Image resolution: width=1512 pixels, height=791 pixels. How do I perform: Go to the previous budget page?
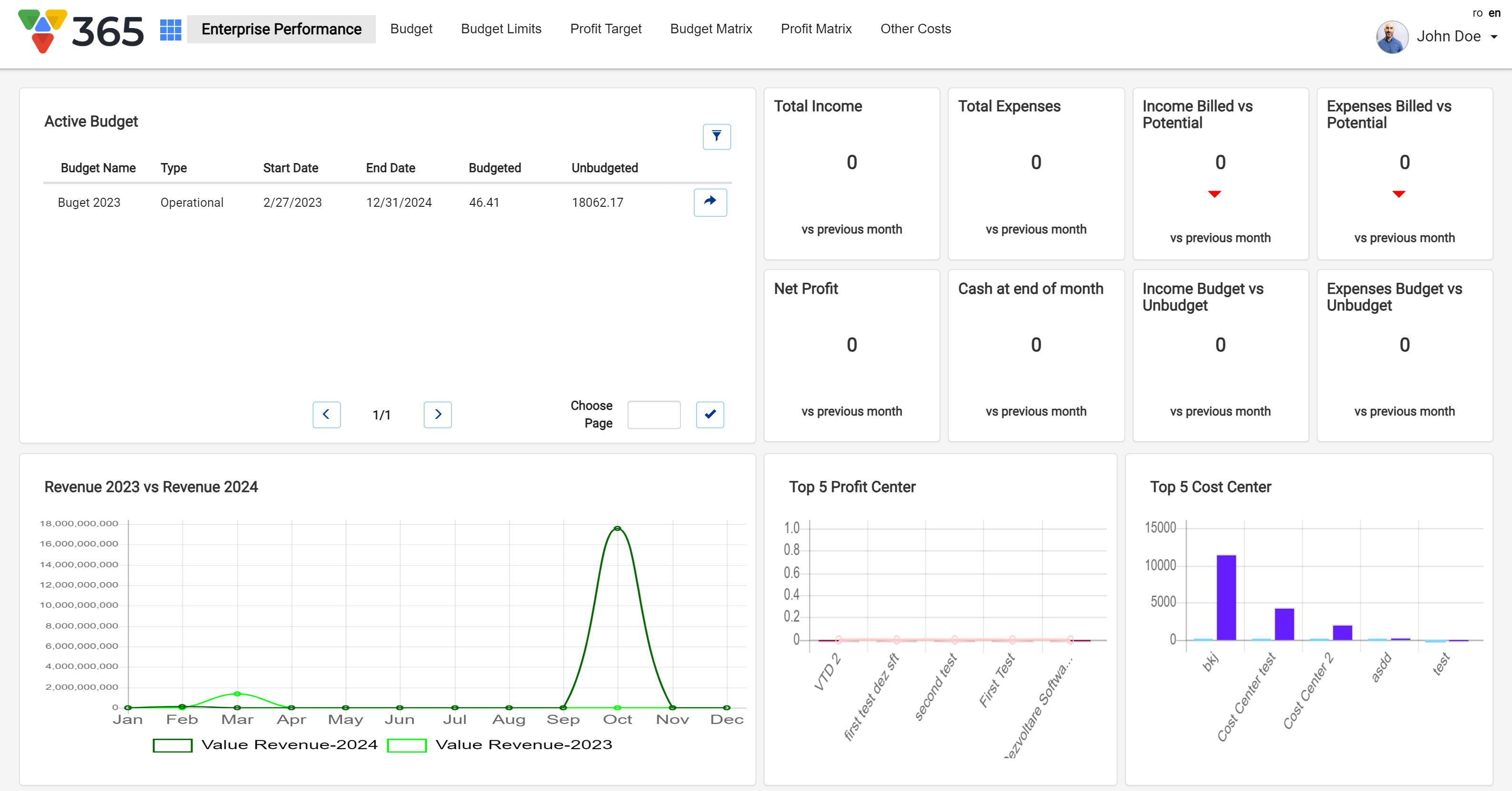click(x=326, y=415)
